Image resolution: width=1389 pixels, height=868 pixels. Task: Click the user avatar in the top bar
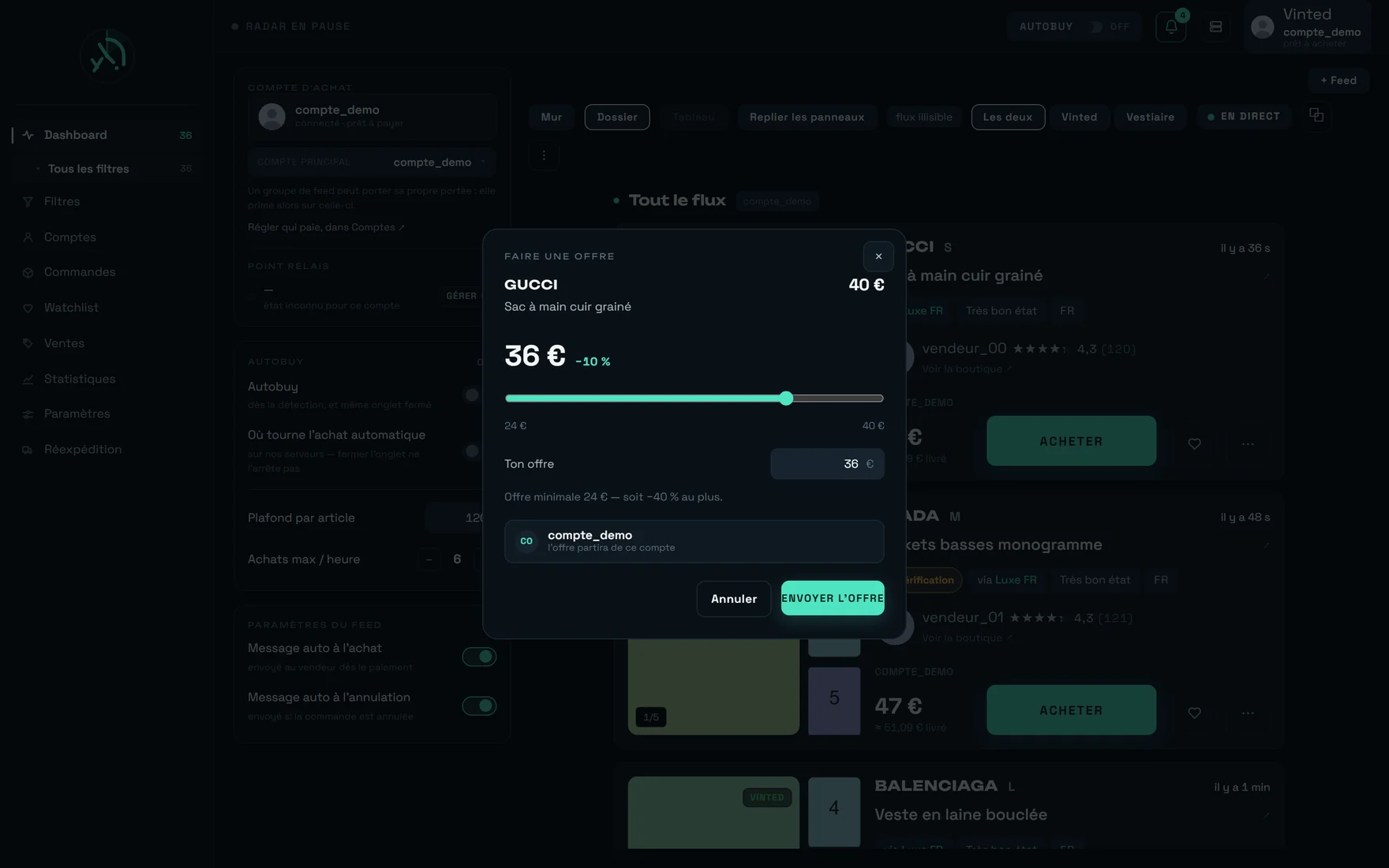point(1263,27)
